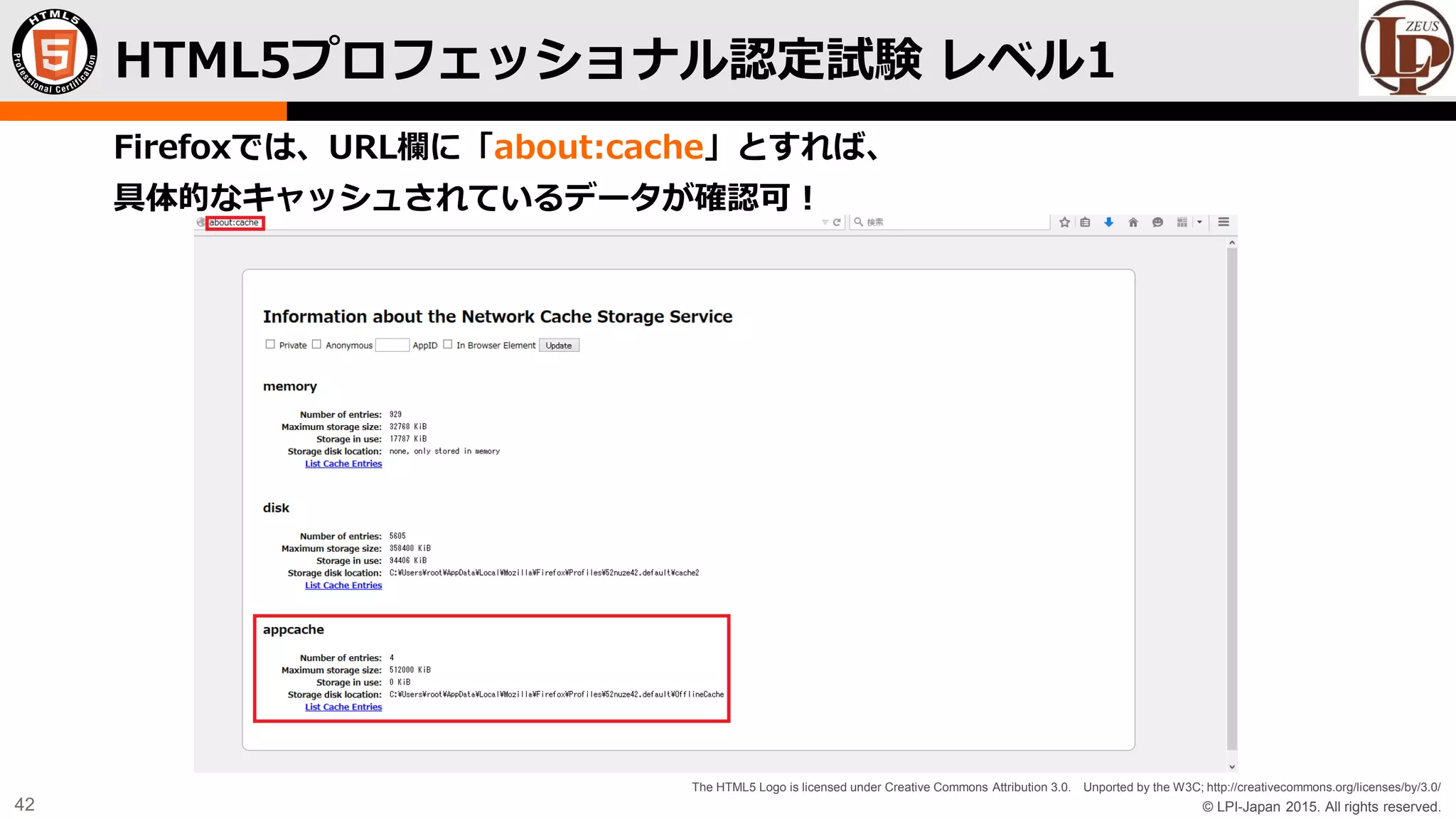Click the tile grid toolbar icon
The height and width of the screenshot is (819, 1456).
point(1182,222)
